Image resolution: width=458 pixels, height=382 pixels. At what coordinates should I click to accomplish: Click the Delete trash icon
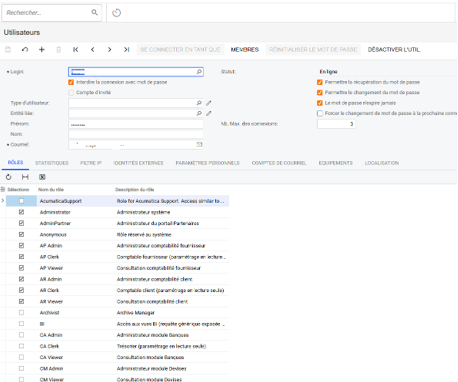[59, 50]
